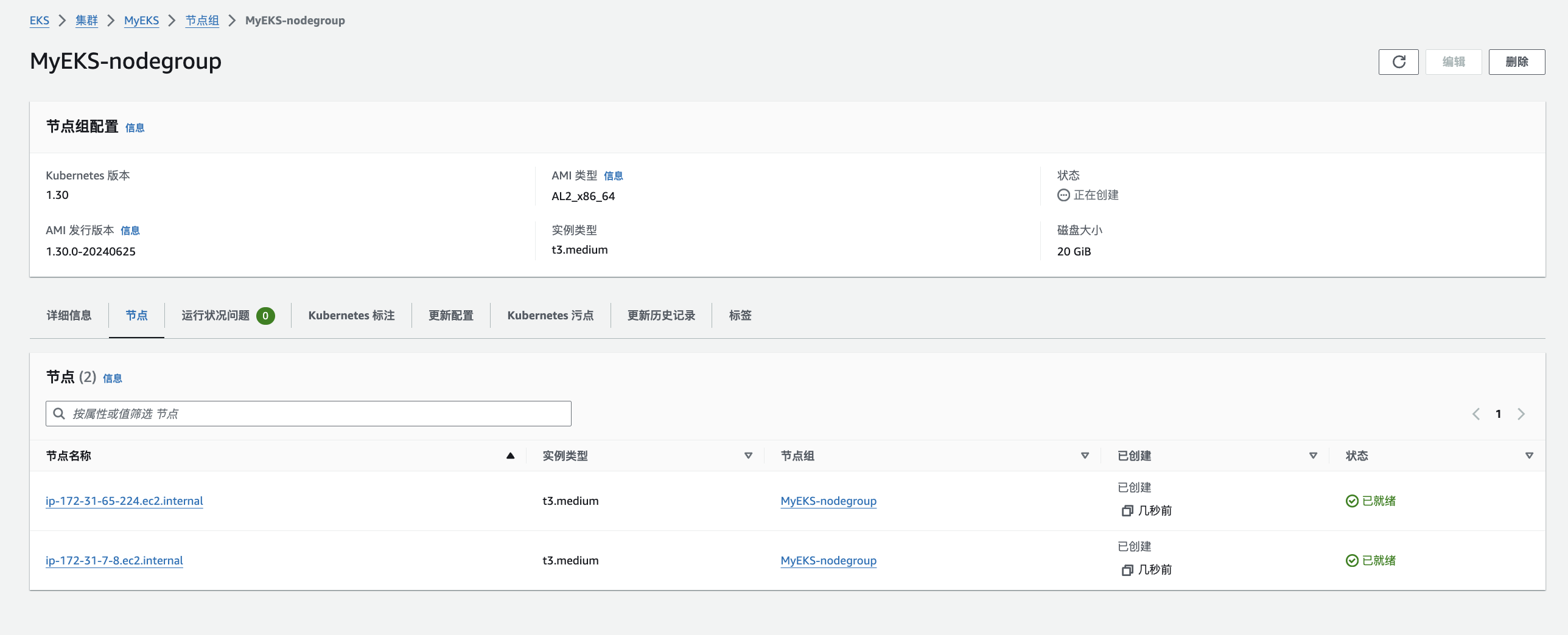Screen dimensions: 1568x635
Task: Sort by 节点名称 ascending arrow
Action: click(x=510, y=456)
